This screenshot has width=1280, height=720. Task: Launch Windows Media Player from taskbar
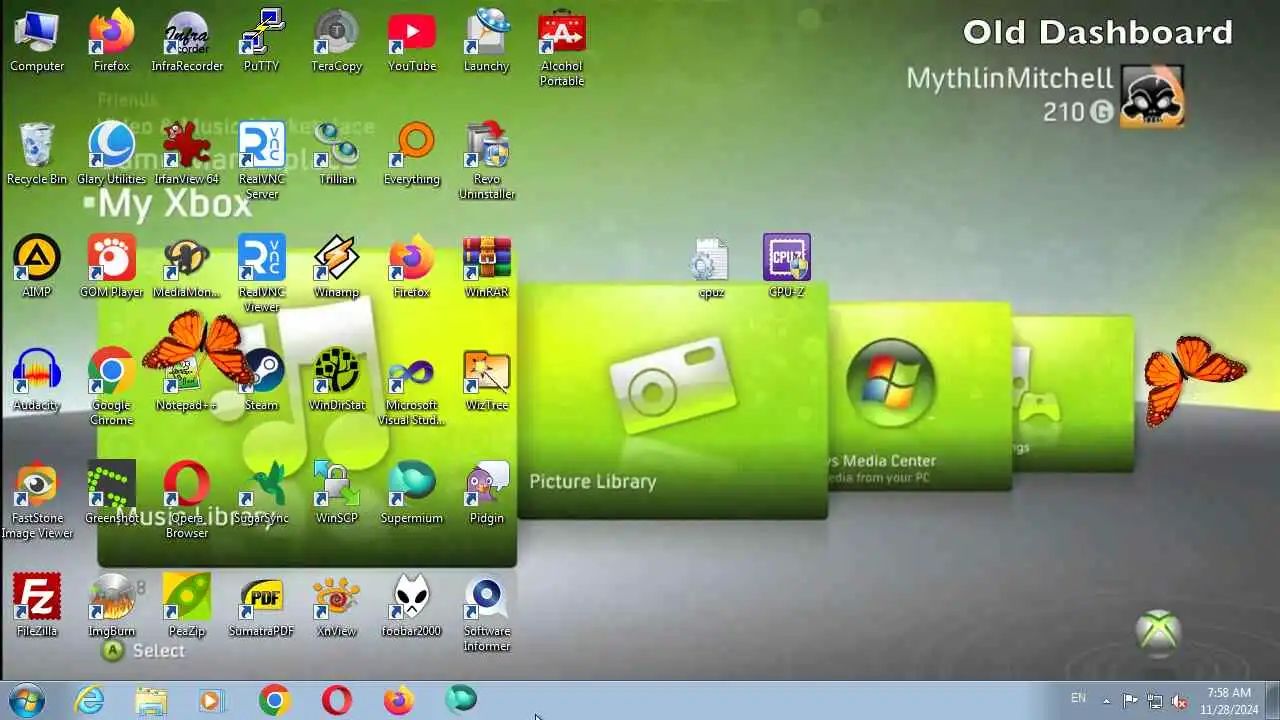pos(212,700)
